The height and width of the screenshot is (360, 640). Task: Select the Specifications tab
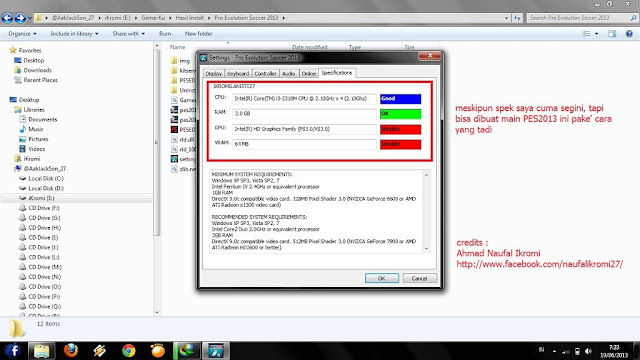[337, 73]
